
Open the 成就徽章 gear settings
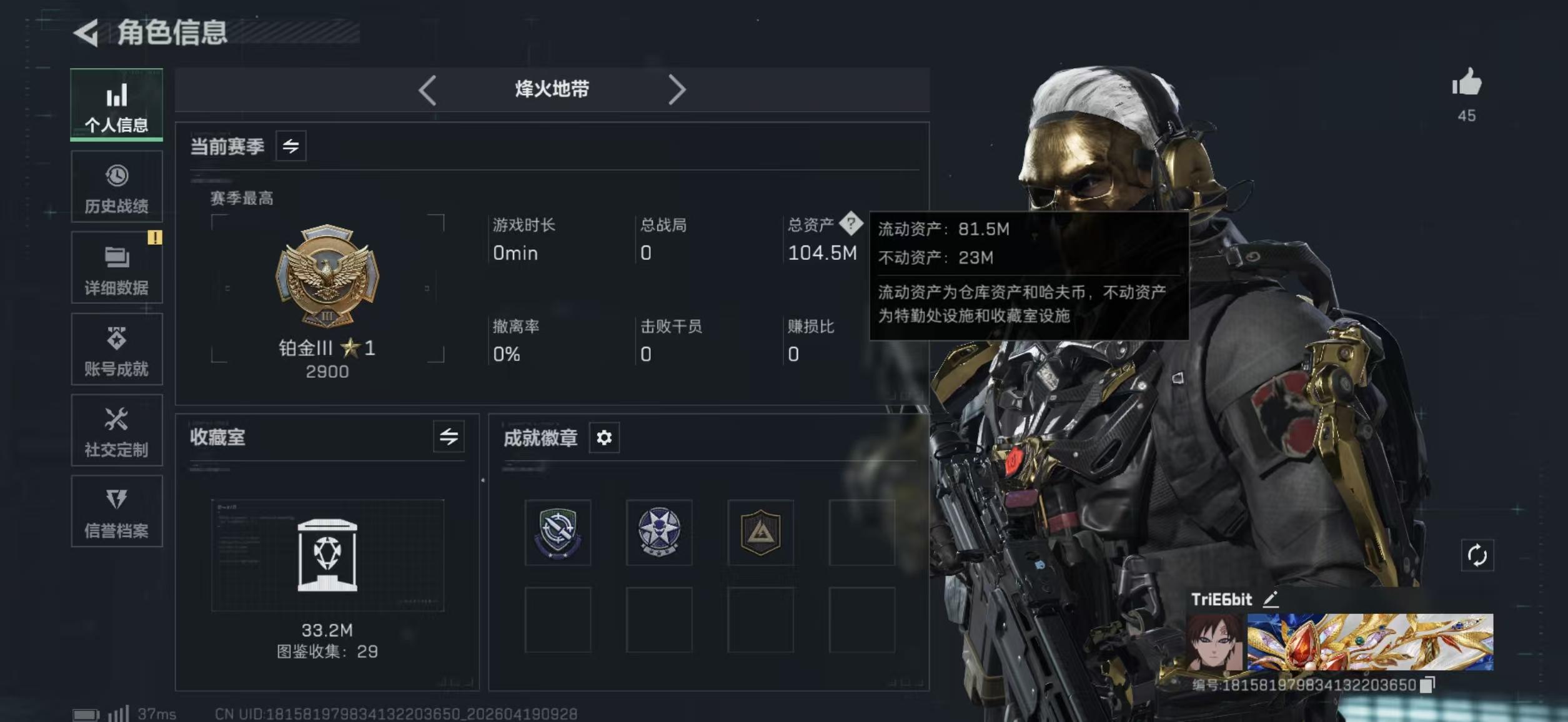pos(604,438)
